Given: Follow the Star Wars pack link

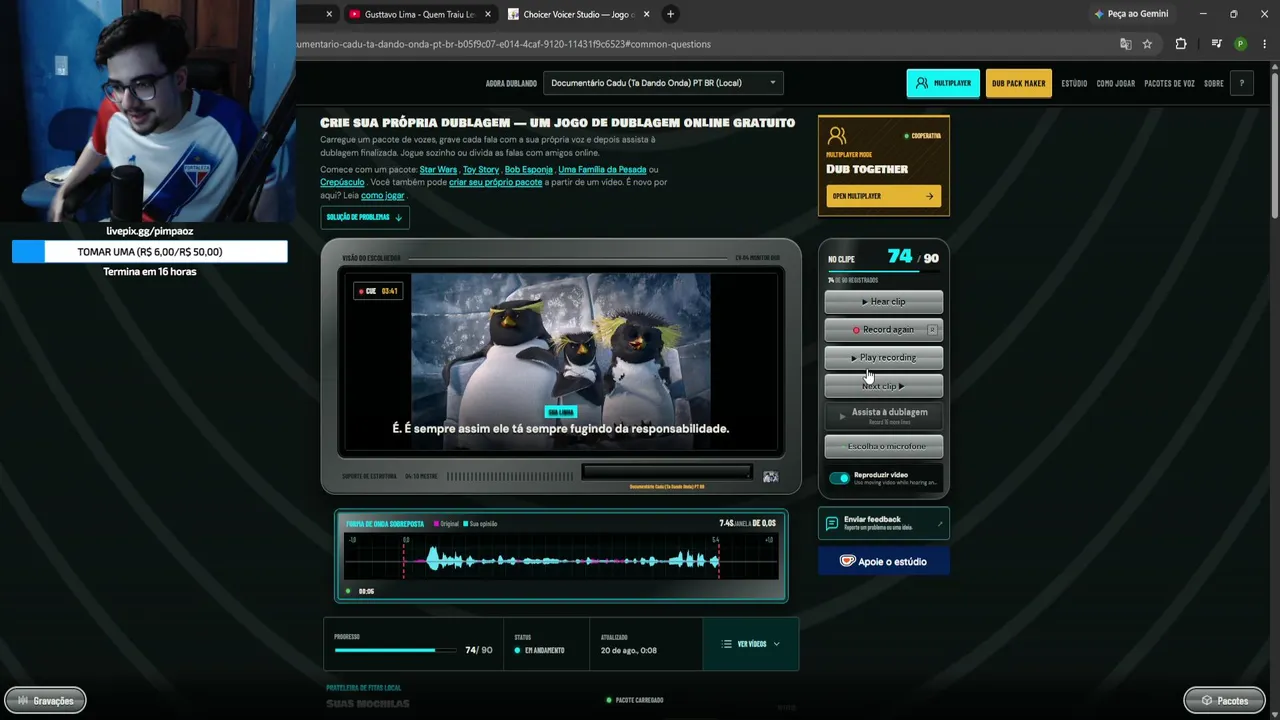Looking at the screenshot, I should click(438, 170).
